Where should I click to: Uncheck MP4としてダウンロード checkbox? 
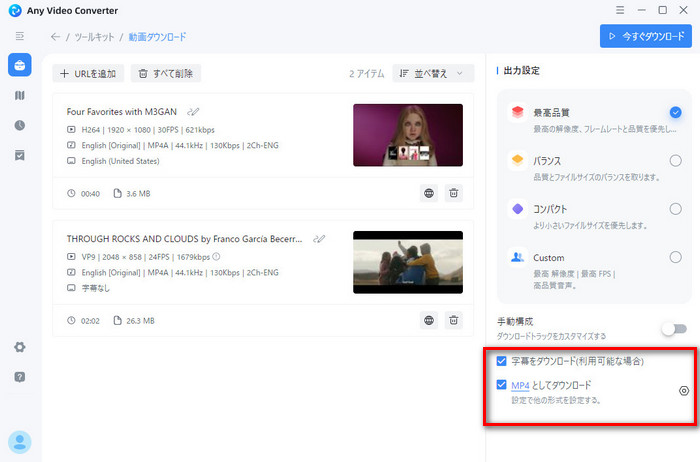coord(501,384)
